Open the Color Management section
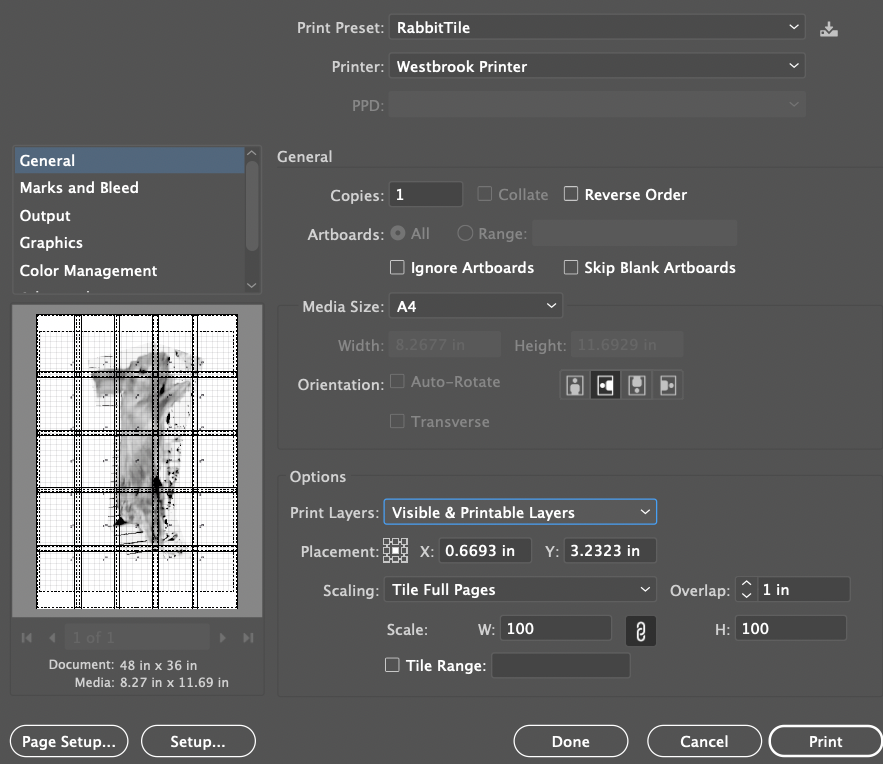 pyautogui.click(x=88, y=271)
